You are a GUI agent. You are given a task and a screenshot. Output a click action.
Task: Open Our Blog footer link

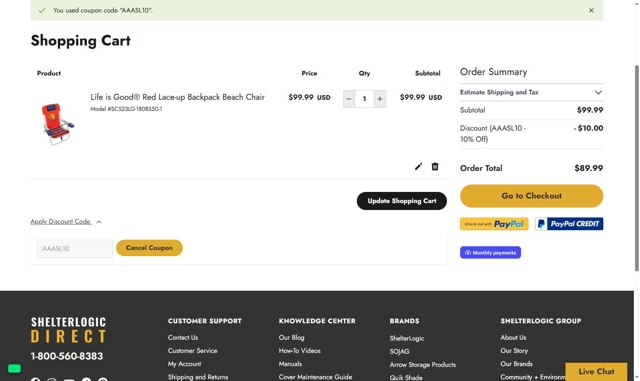[x=291, y=338]
